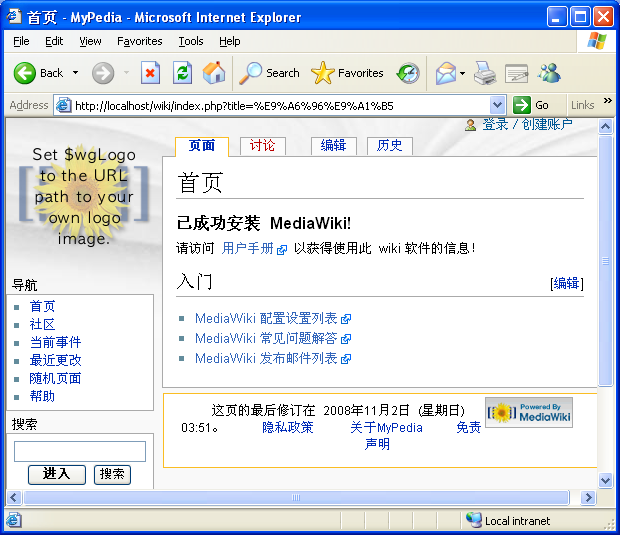Click the [编辑] section edit link
The image size is (620, 535).
click(x=567, y=284)
